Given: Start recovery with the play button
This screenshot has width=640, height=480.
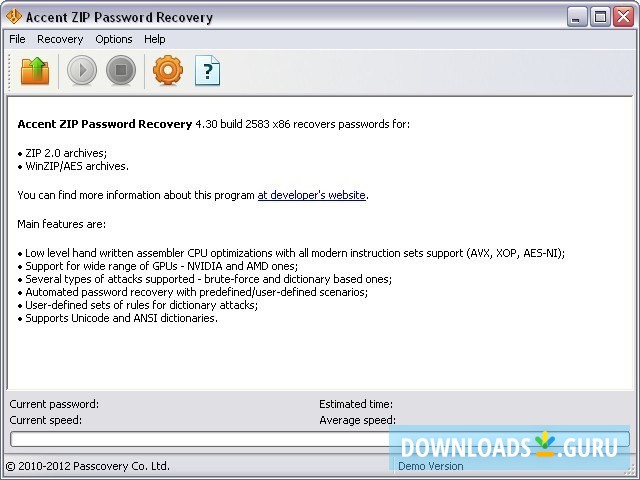Looking at the screenshot, I should (82, 71).
